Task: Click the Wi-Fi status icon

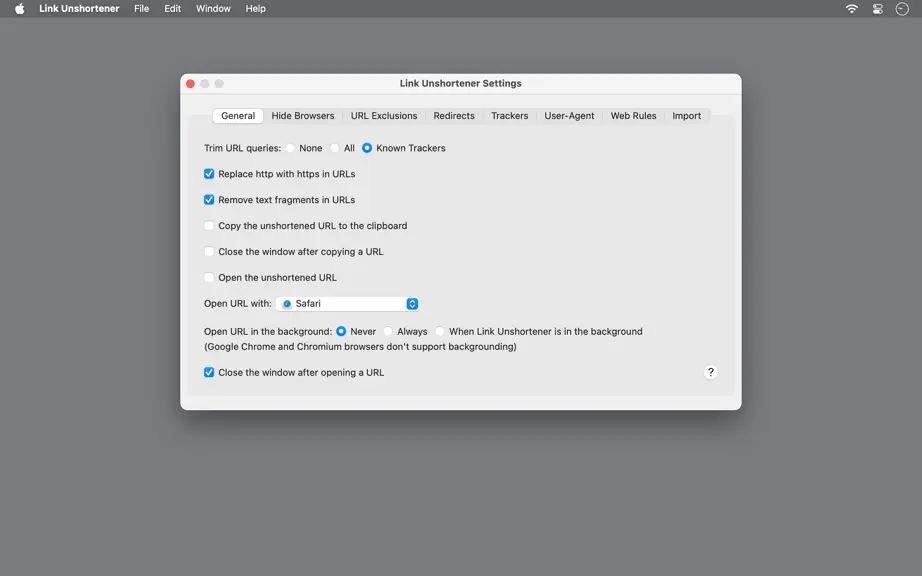Action: point(851,9)
